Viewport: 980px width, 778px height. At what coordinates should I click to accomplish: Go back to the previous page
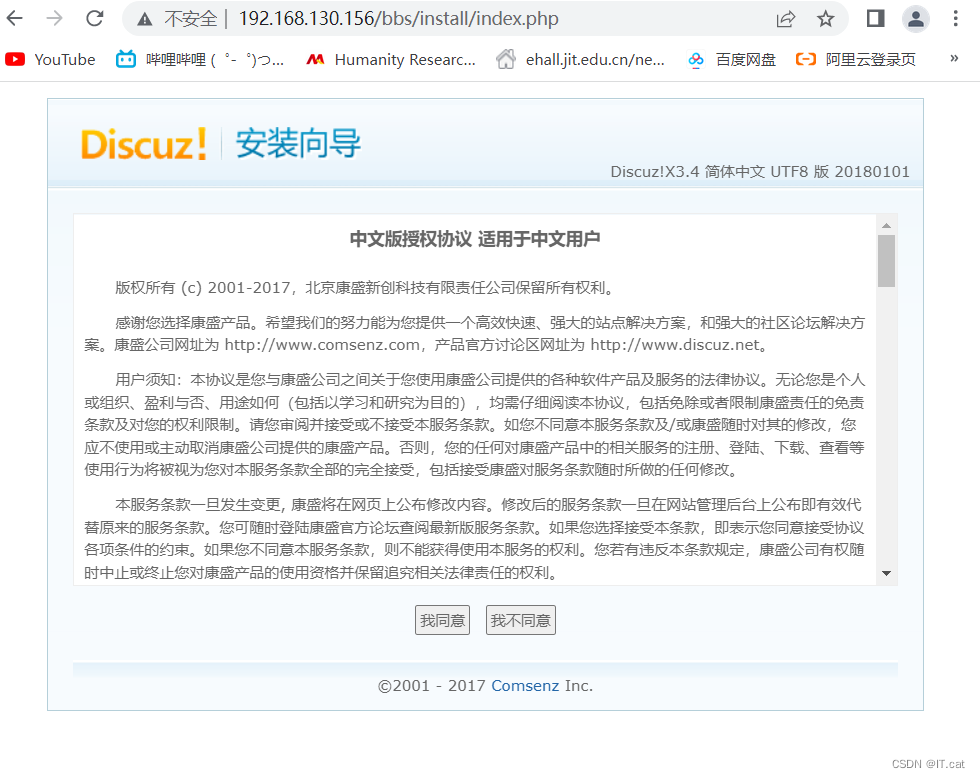[x=14, y=18]
